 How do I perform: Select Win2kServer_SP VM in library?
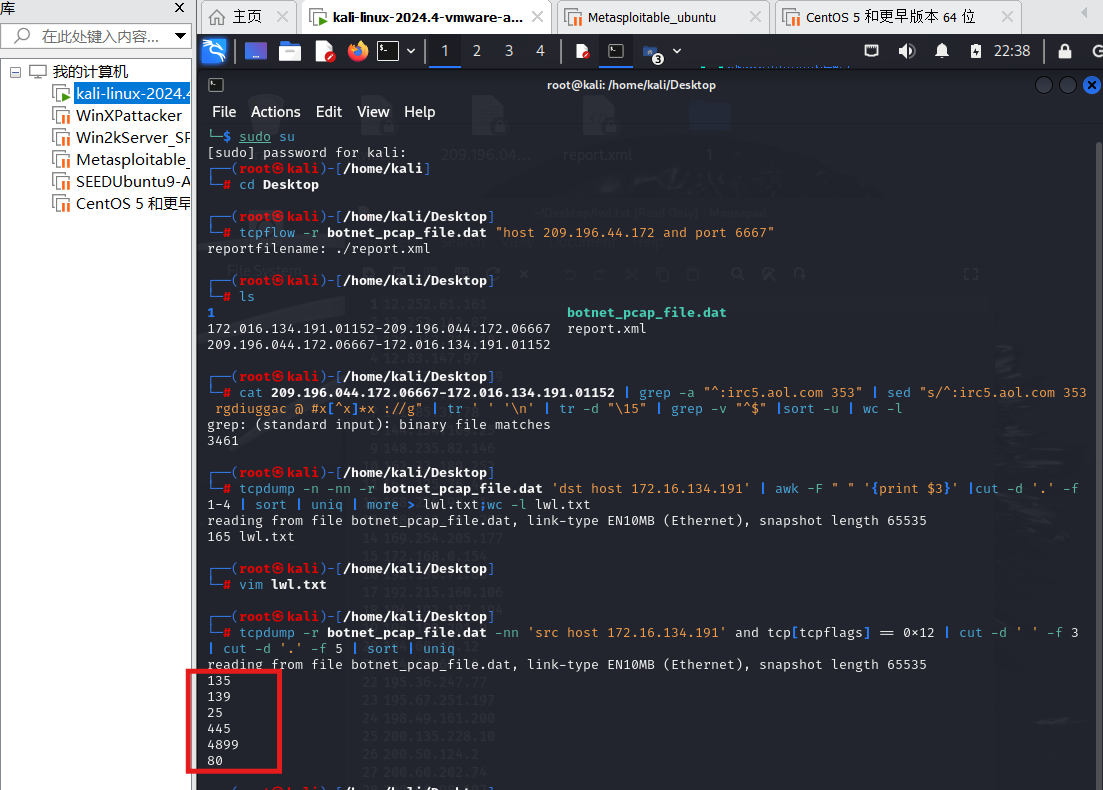click(x=133, y=137)
